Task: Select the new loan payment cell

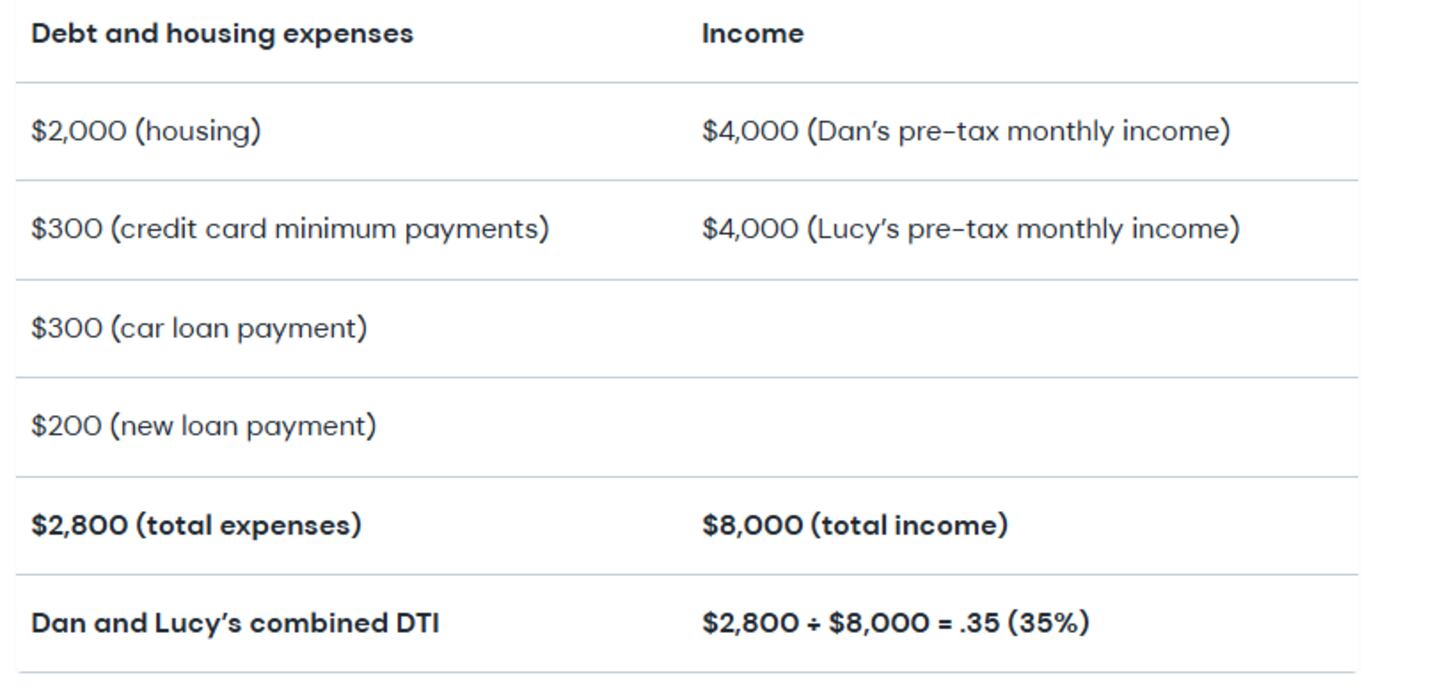Action: [204, 426]
